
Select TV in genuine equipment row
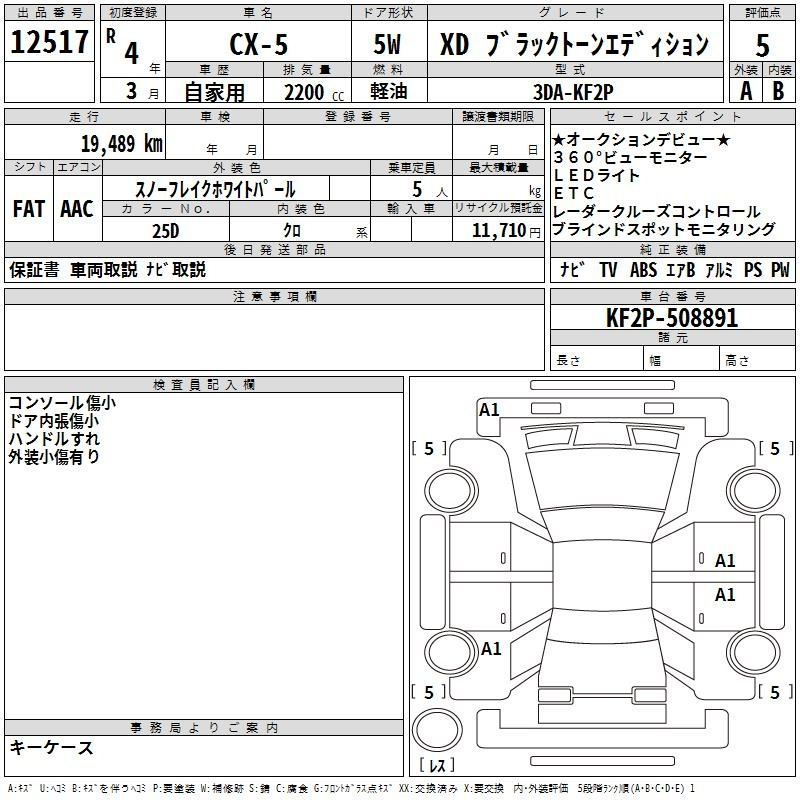point(608,269)
